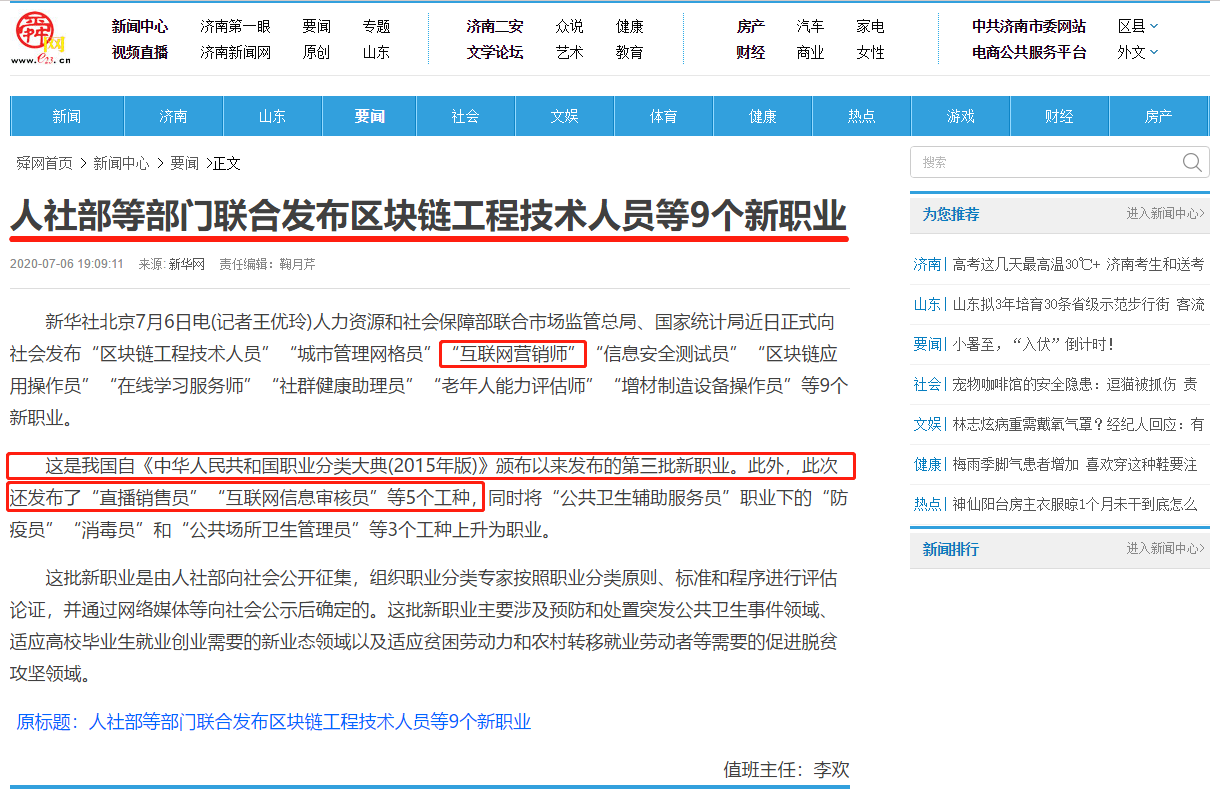Click inside the 搜索 input field
This screenshot has height=791, width=1220.
tap(1045, 163)
